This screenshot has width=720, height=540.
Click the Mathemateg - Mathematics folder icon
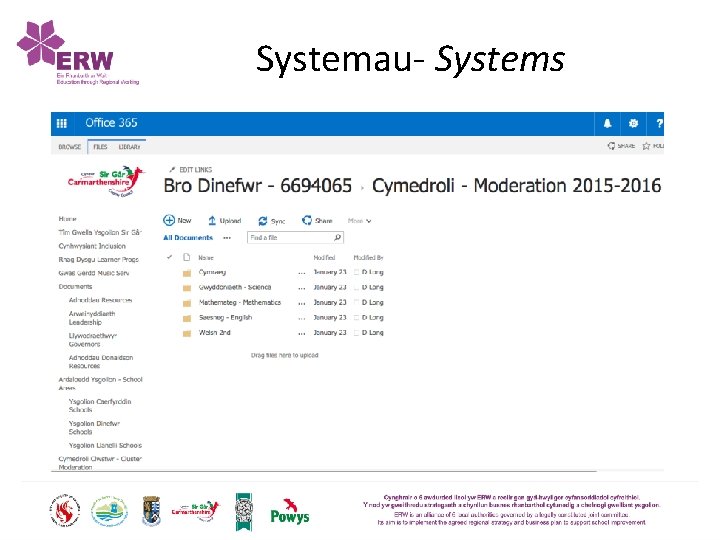pos(187,303)
